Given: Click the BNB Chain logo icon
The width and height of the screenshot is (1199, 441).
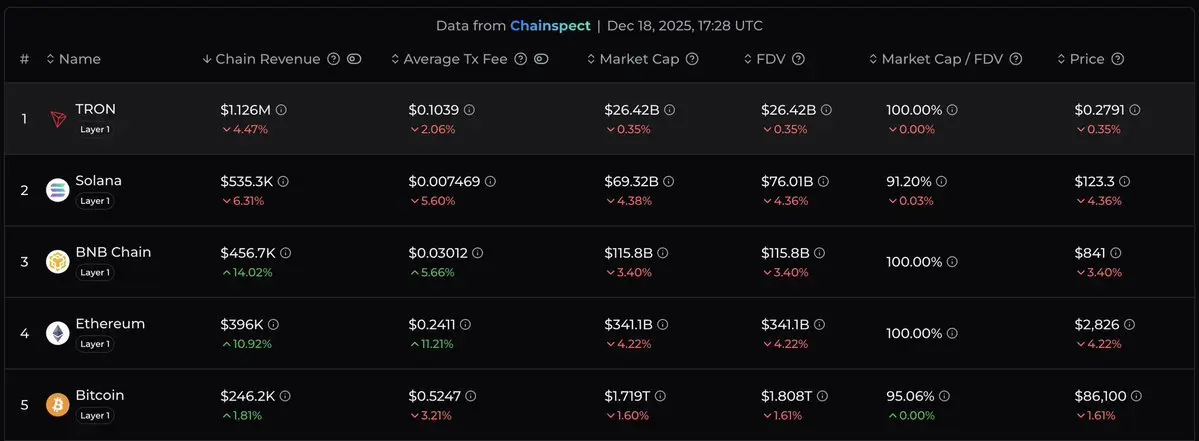Looking at the screenshot, I should pyautogui.click(x=58, y=262).
